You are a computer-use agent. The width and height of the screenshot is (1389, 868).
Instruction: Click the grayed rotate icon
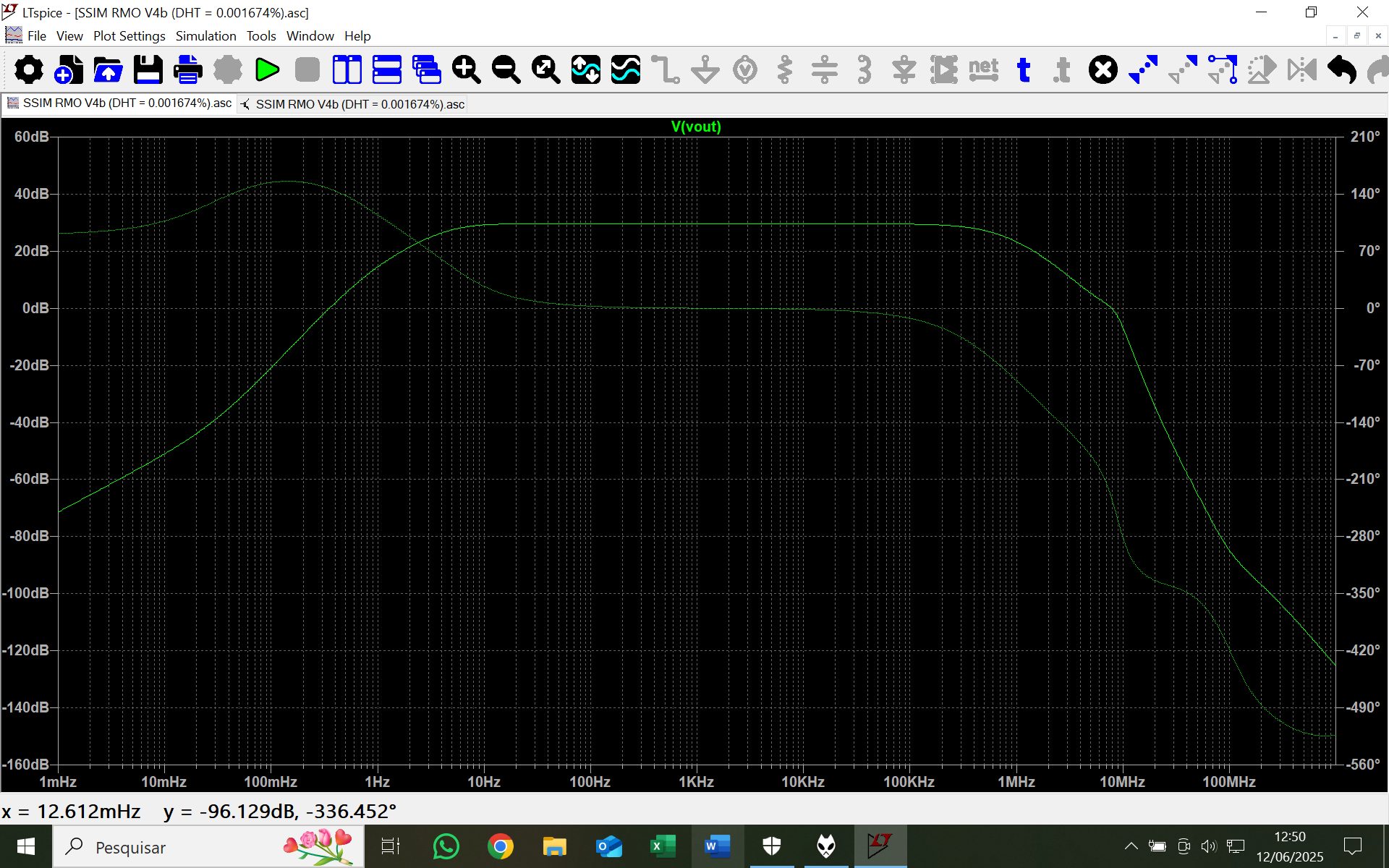coord(1262,70)
